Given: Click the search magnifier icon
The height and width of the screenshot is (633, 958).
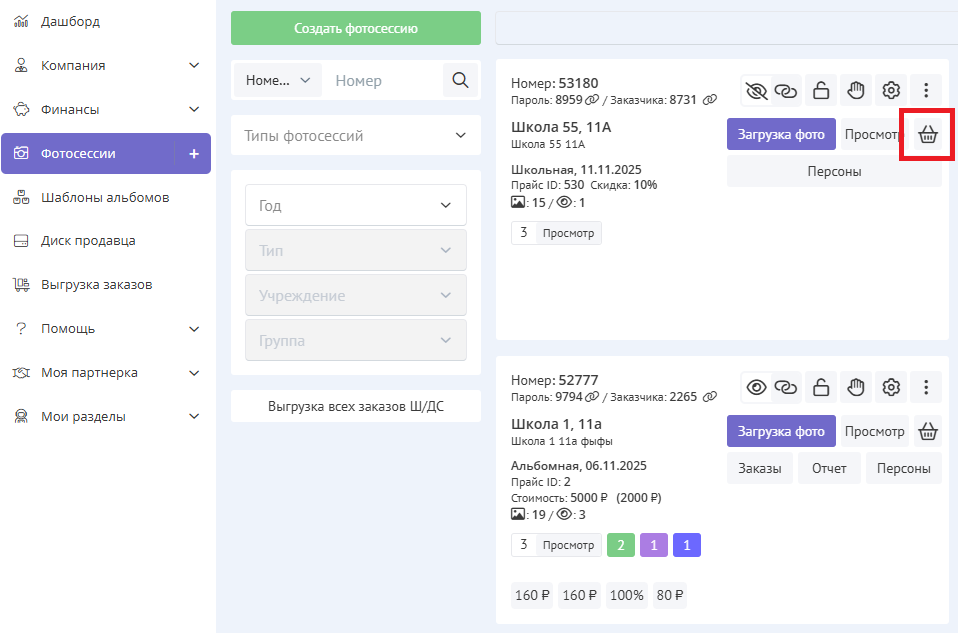Looking at the screenshot, I should point(460,81).
